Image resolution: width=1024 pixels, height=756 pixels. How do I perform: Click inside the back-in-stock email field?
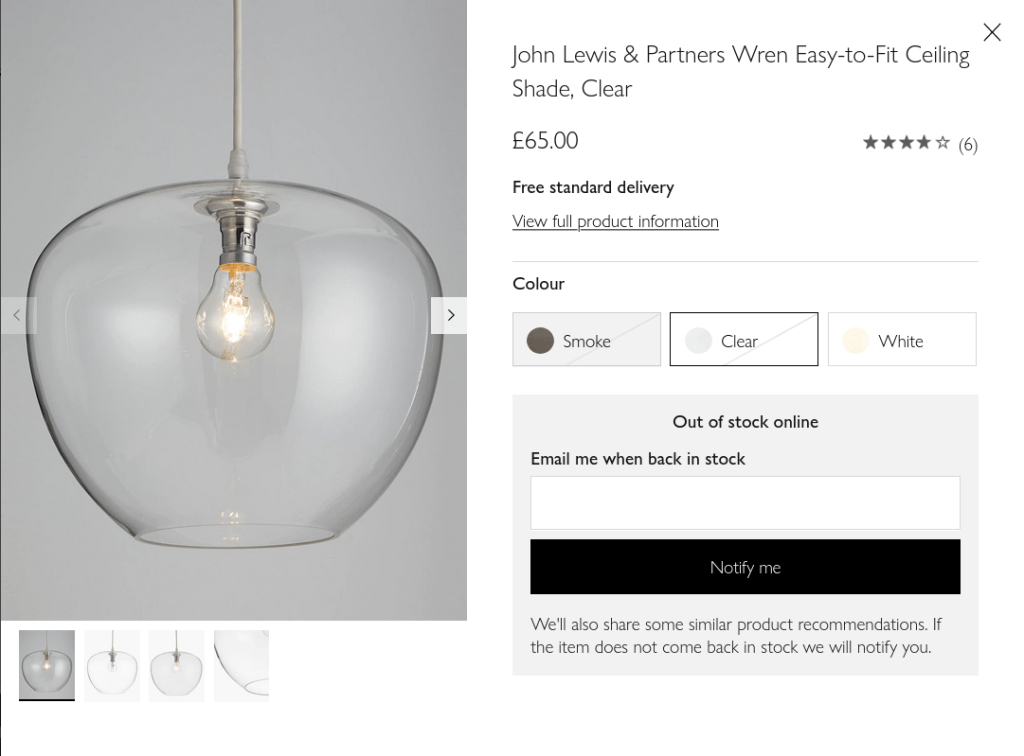pyautogui.click(x=744, y=502)
